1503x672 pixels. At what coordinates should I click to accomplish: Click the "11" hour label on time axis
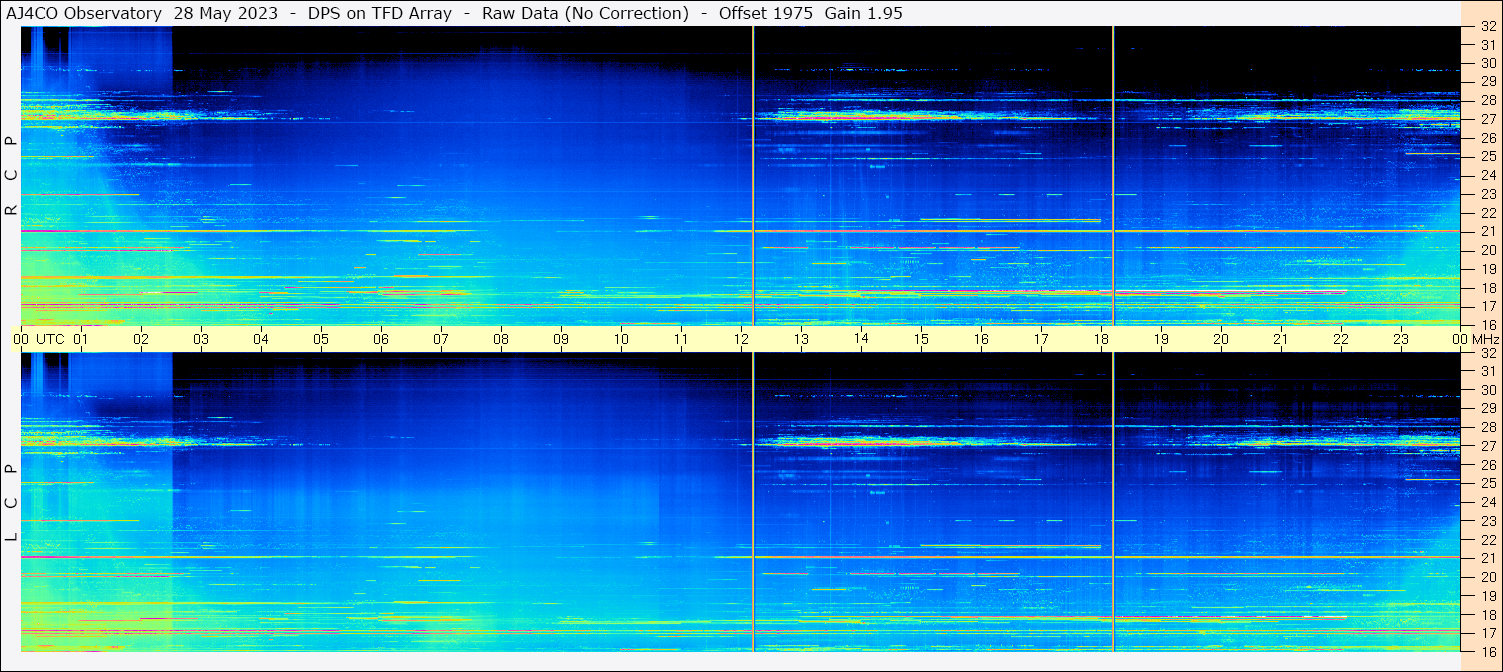pyautogui.click(x=681, y=339)
